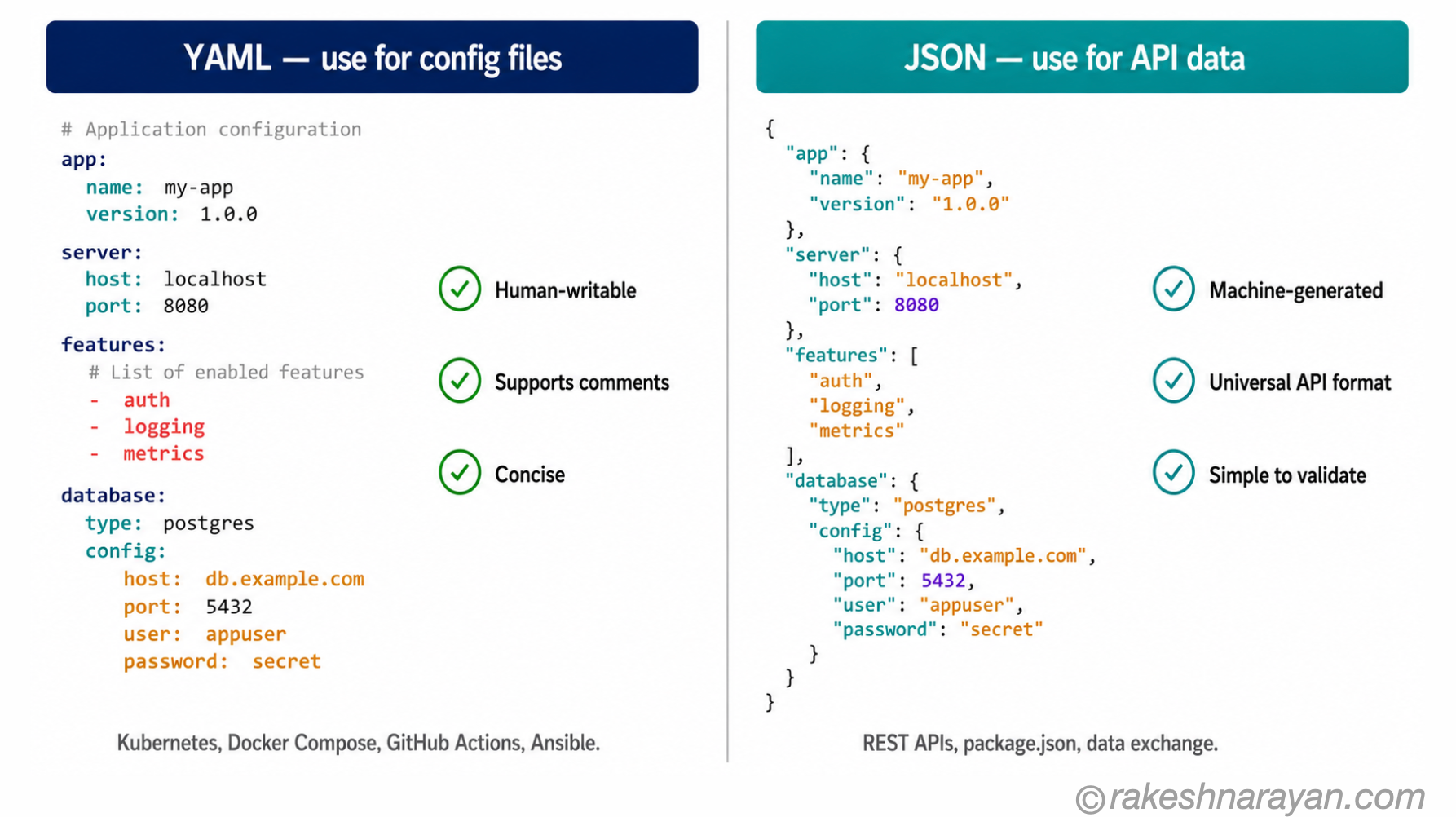Click the JSON "user": "appuser" line
The width and height of the screenshot is (1456, 817).
928,605
